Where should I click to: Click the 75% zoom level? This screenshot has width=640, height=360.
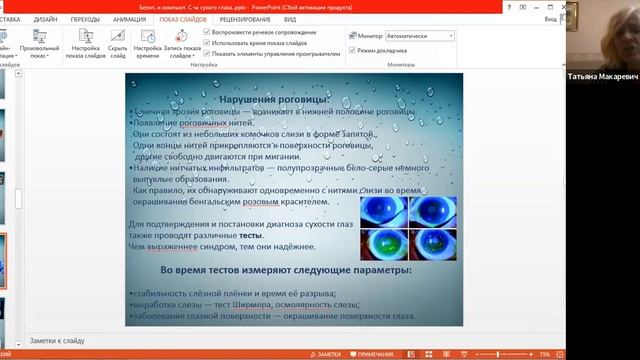click(x=545, y=354)
